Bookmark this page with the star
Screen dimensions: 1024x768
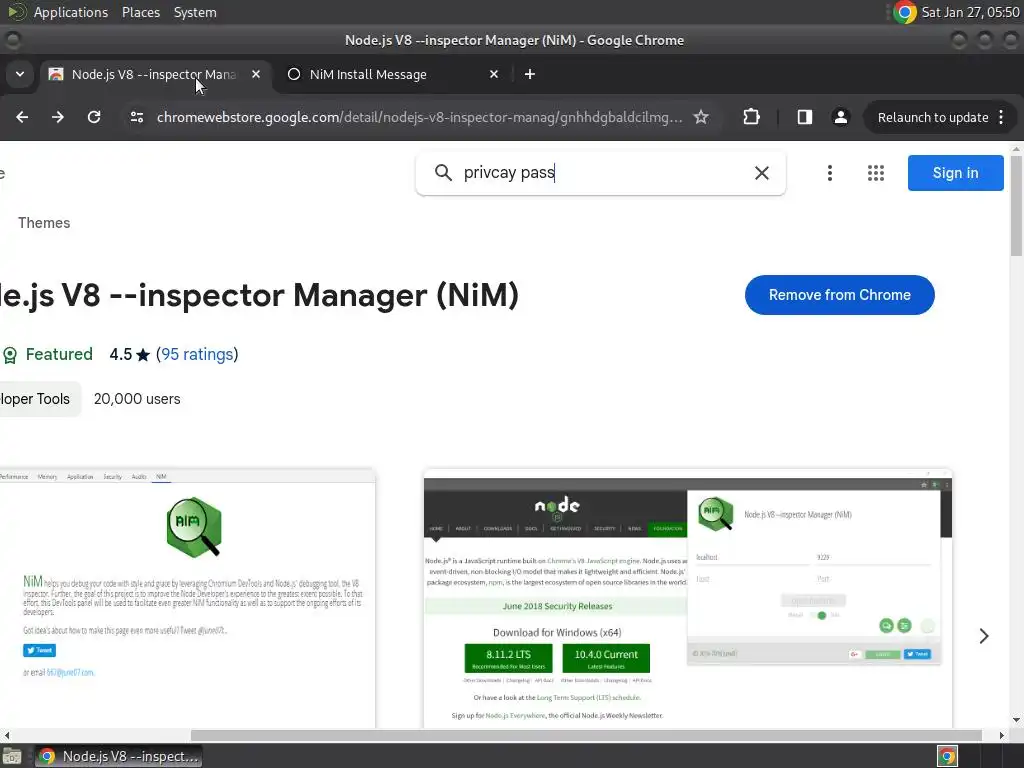701,117
